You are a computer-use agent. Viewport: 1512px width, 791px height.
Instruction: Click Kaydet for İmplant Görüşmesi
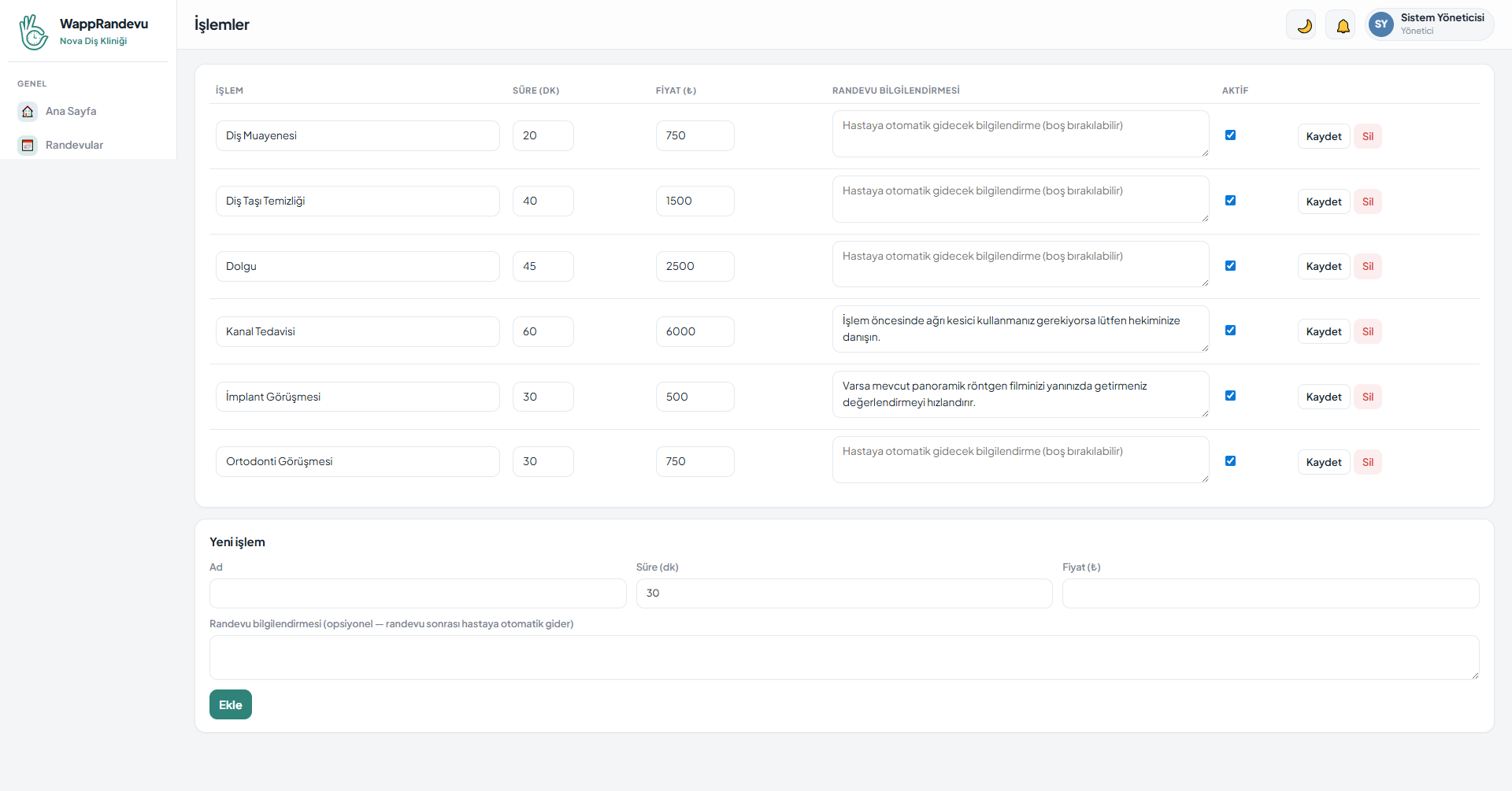tap(1323, 397)
